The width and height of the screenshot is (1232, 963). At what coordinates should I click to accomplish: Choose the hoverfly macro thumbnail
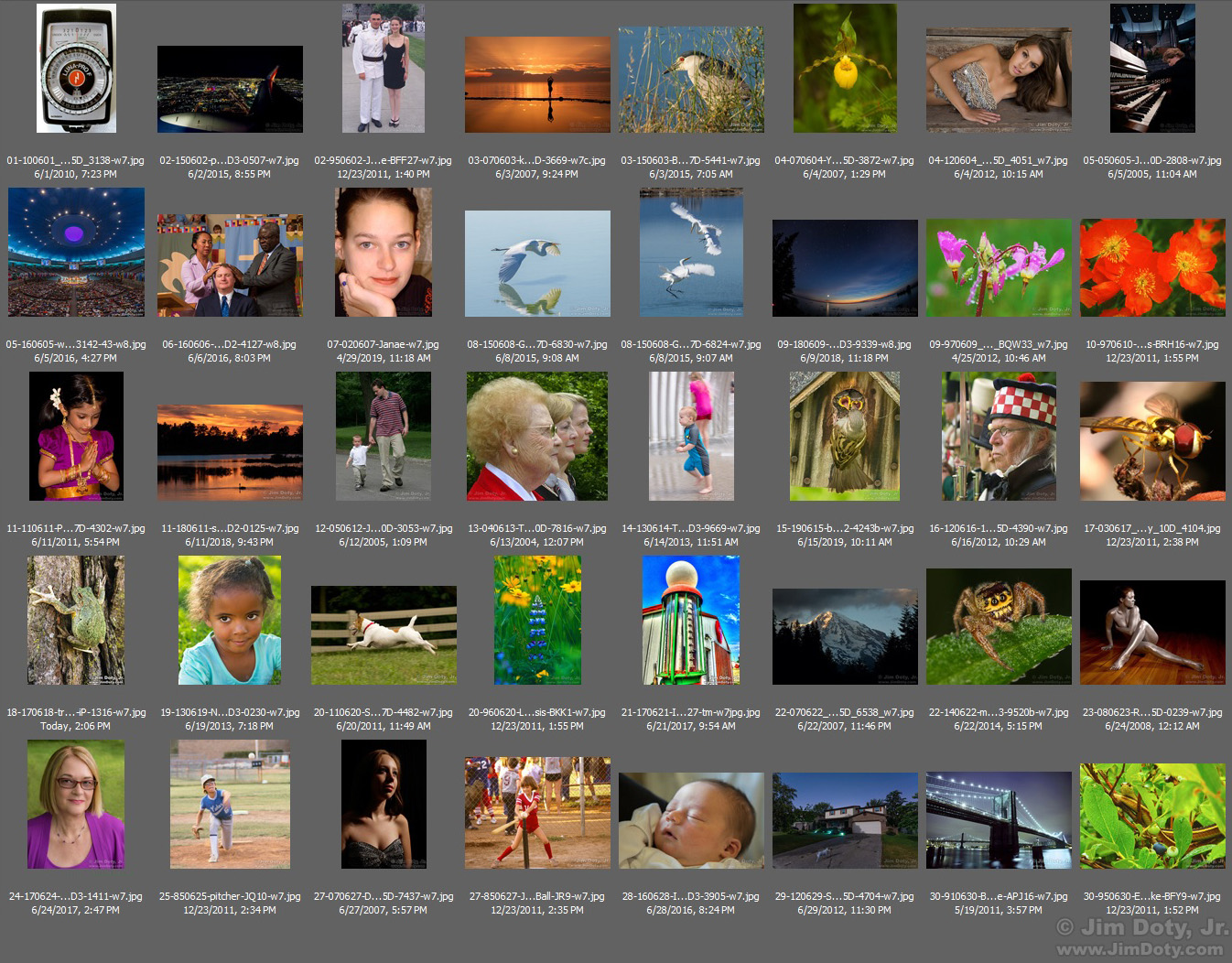coord(1152,441)
